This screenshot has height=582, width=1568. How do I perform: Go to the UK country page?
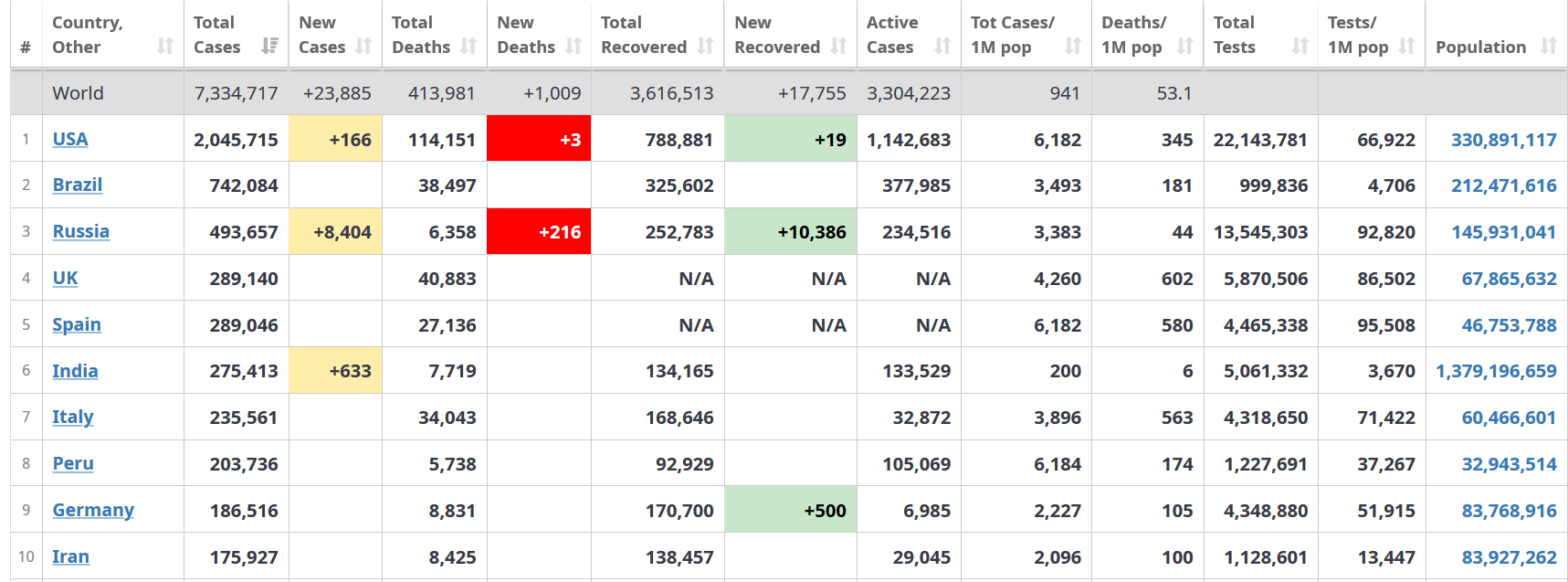coord(65,278)
